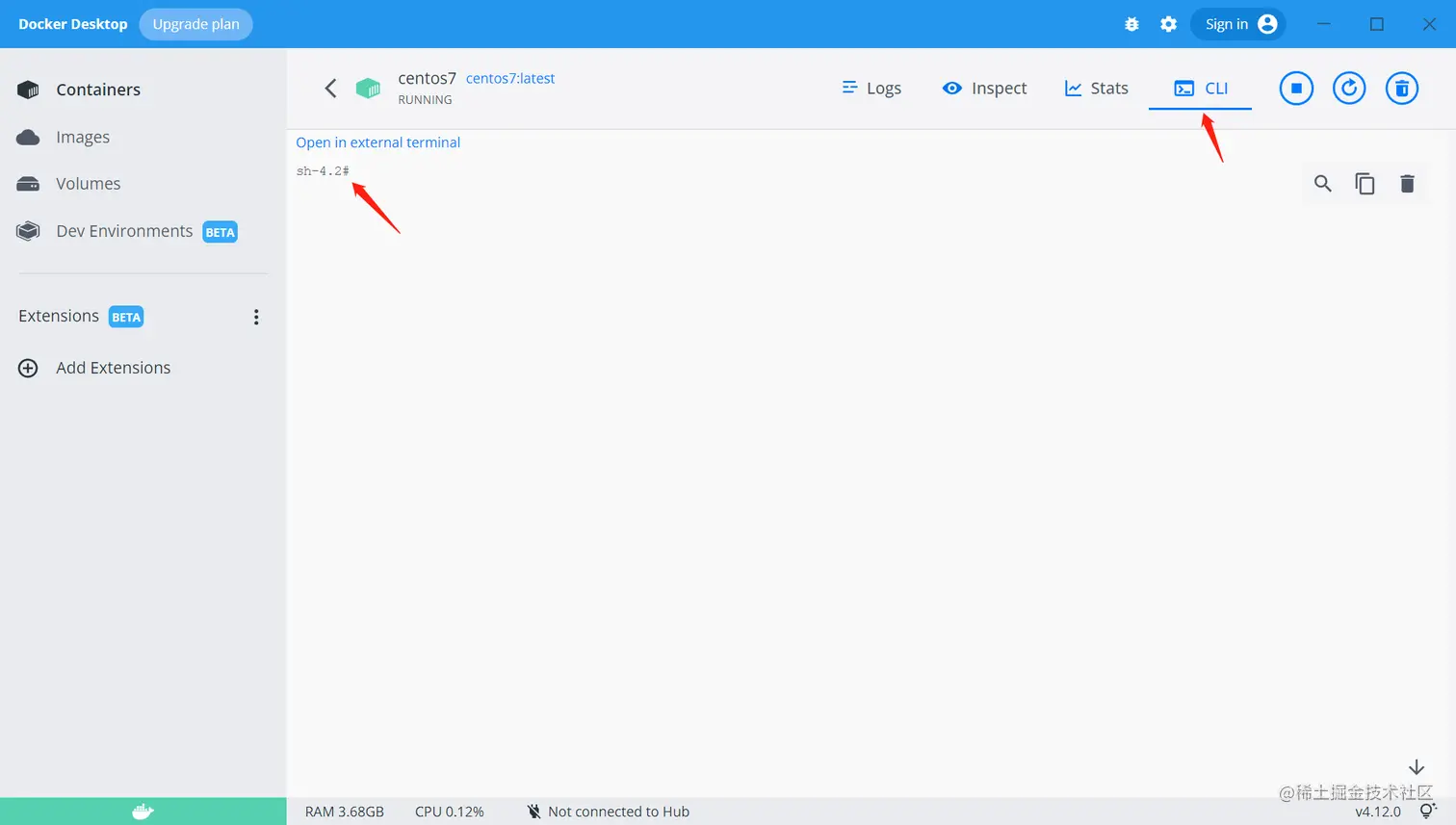This screenshot has height=825, width=1456.
Task: Click the RAM 3.68GB status
Action: (345, 812)
